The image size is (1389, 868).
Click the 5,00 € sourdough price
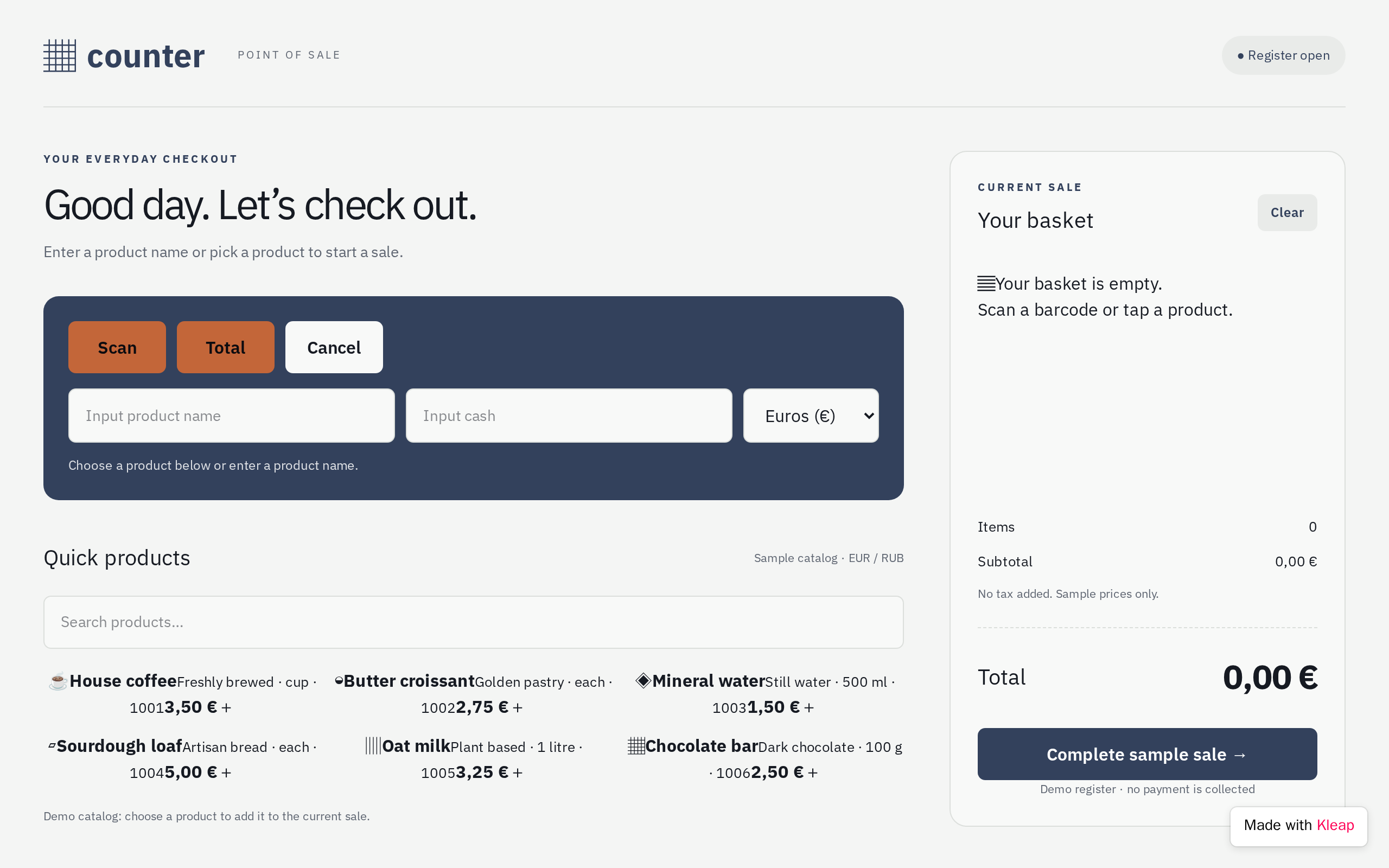[190, 772]
